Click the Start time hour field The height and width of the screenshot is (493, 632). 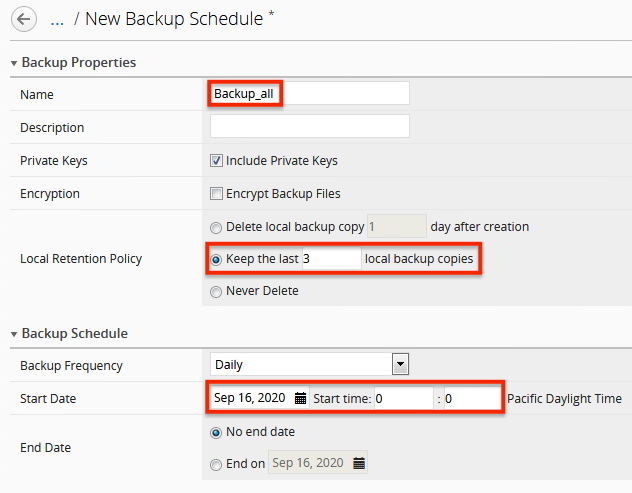(403, 398)
